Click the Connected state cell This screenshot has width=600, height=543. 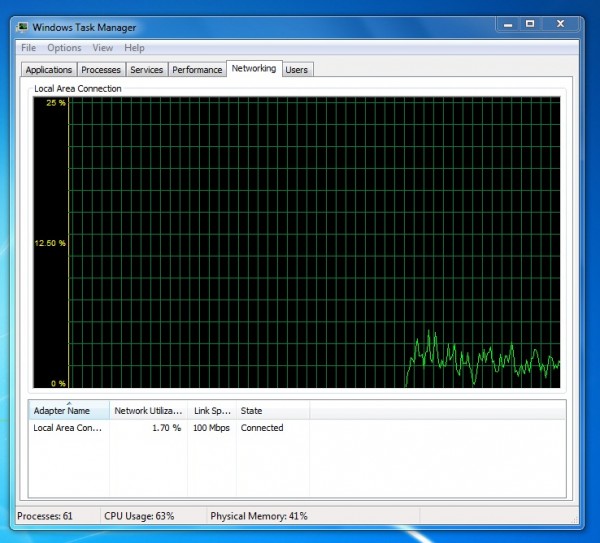point(262,428)
